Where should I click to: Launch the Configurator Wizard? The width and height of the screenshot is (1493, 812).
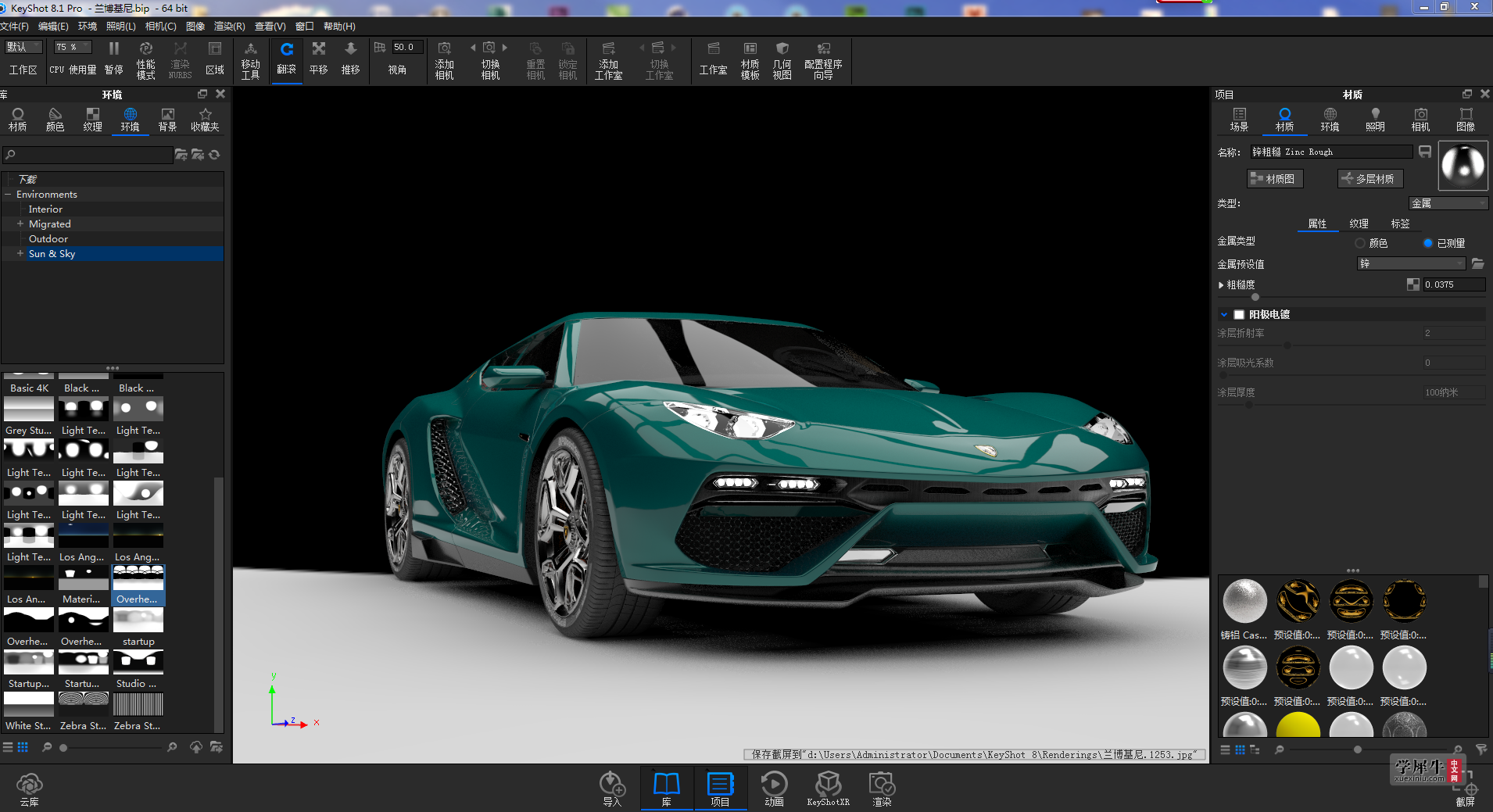click(823, 60)
